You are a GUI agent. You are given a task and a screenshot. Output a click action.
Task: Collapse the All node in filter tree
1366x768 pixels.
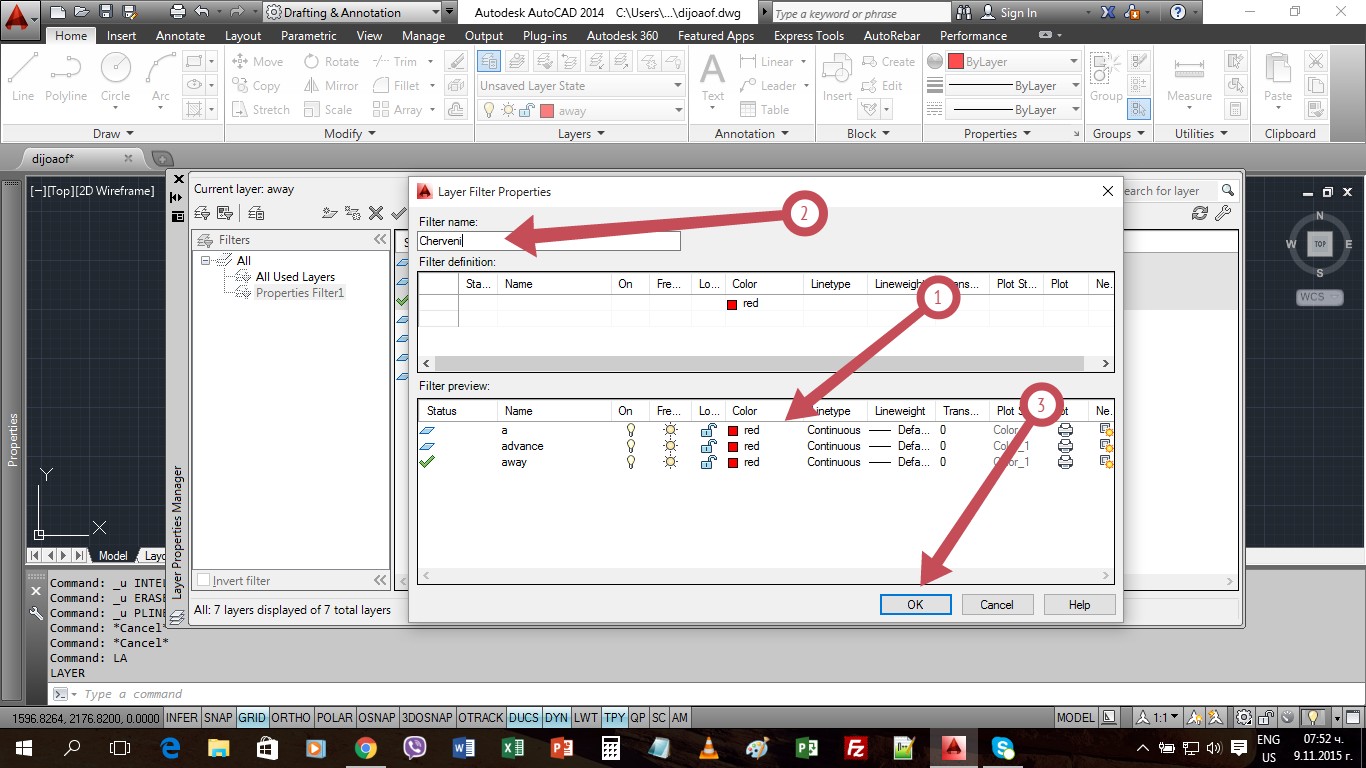click(x=206, y=260)
